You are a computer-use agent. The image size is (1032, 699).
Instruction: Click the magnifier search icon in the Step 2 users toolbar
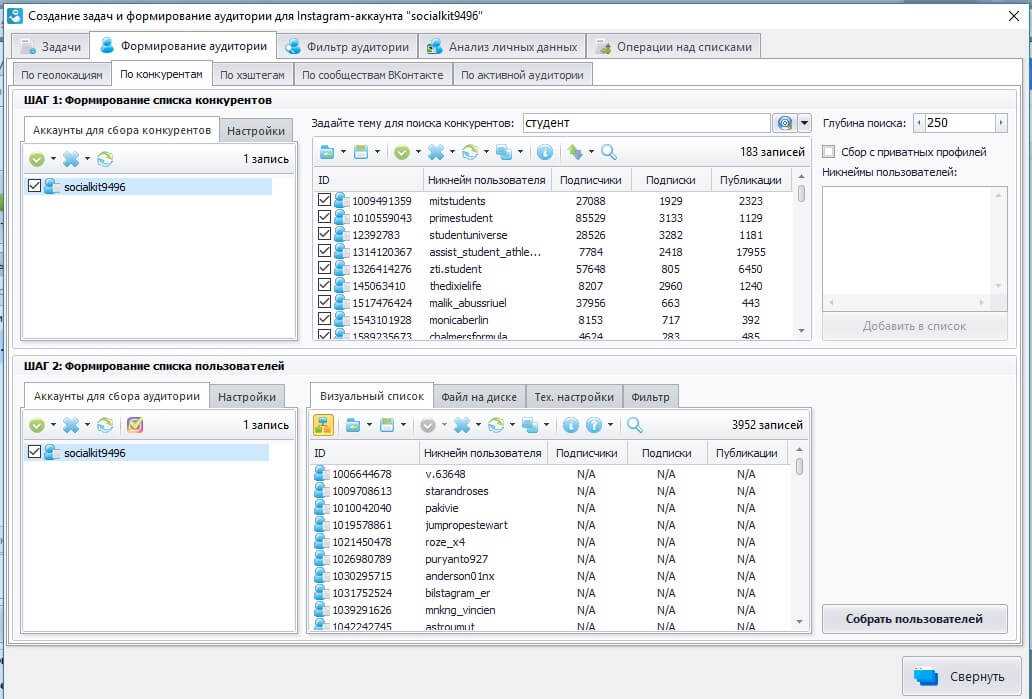point(634,425)
